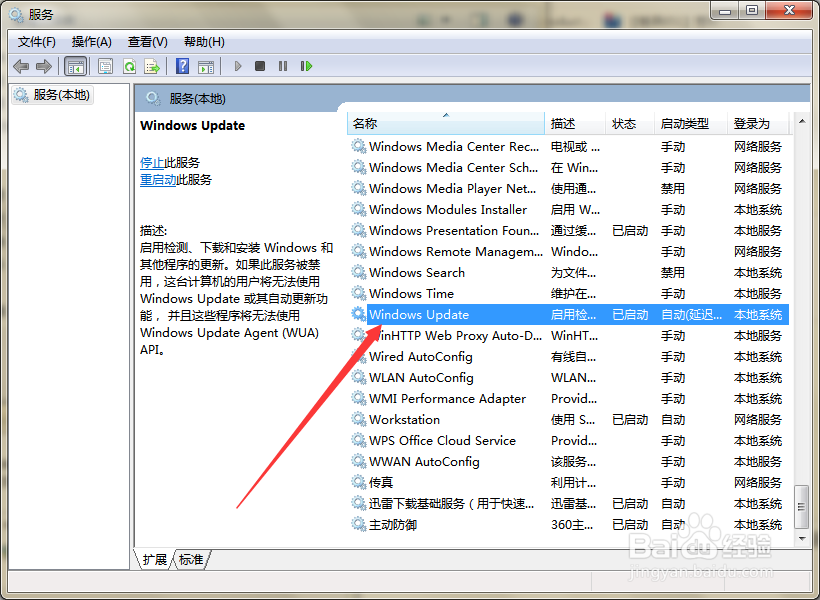The width and height of the screenshot is (820, 600).
Task: Sort by the 启动类型 column header
Action: point(691,124)
